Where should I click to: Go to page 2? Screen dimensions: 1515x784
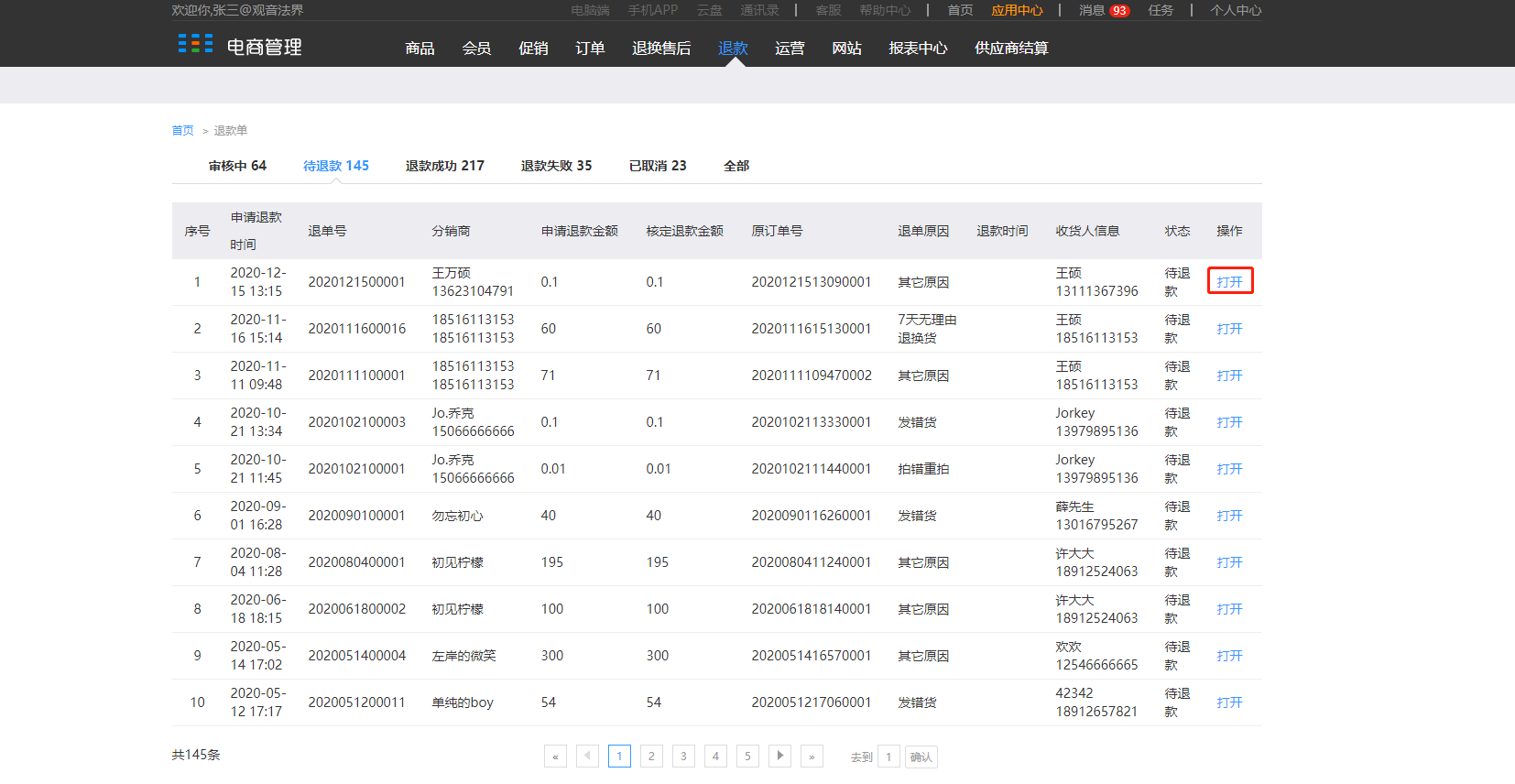click(x=651, y=757)
